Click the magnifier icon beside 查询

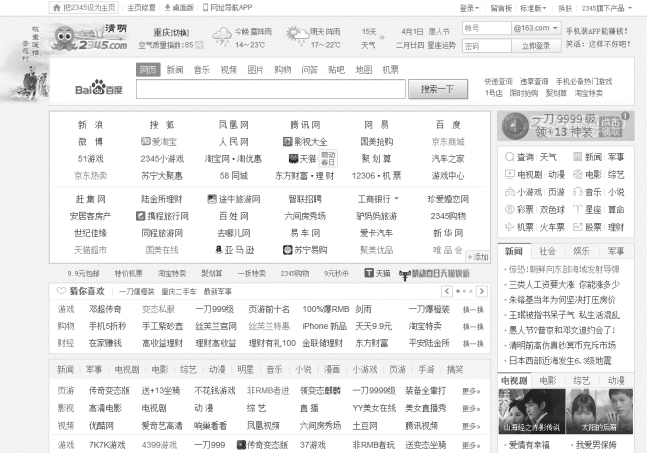tap(510, 157)
